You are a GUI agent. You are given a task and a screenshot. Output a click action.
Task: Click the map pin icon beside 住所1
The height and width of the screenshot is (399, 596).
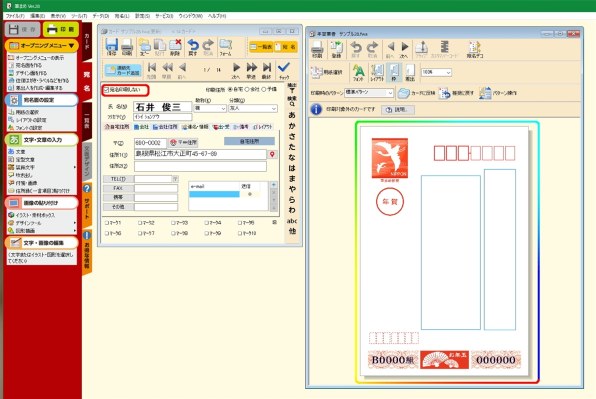pyautogui.click(x=272, y=154)
